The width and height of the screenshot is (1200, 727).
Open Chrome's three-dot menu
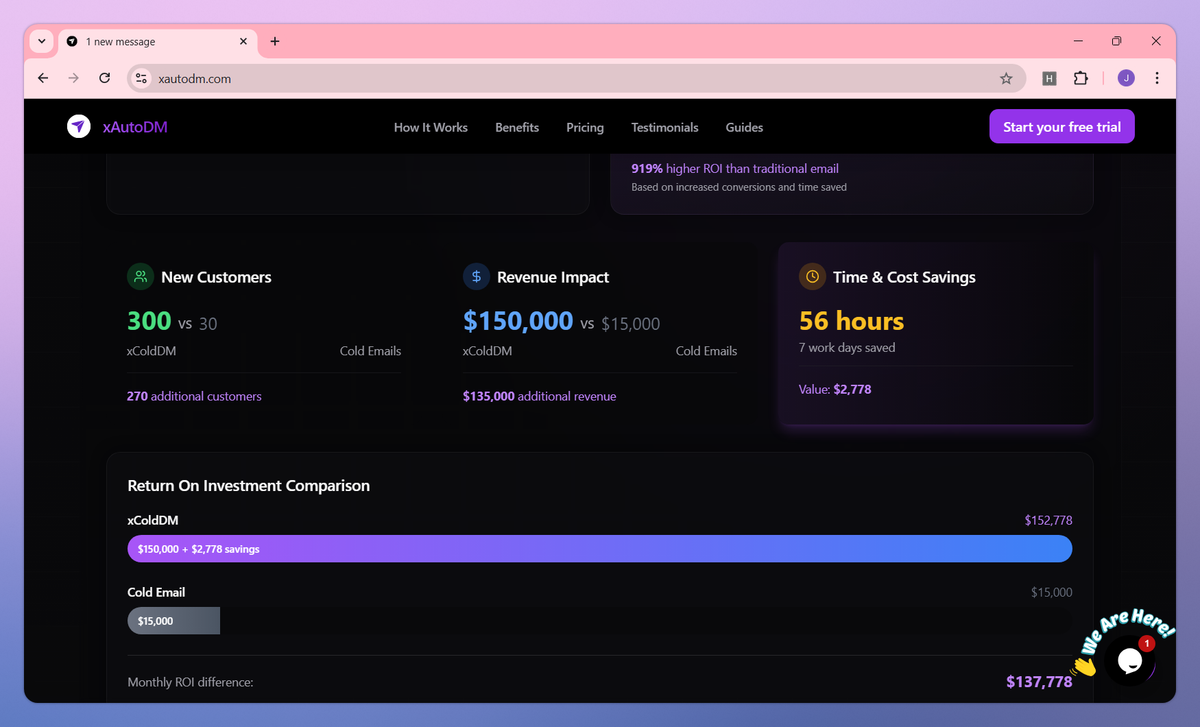(x=1157, y=78)
